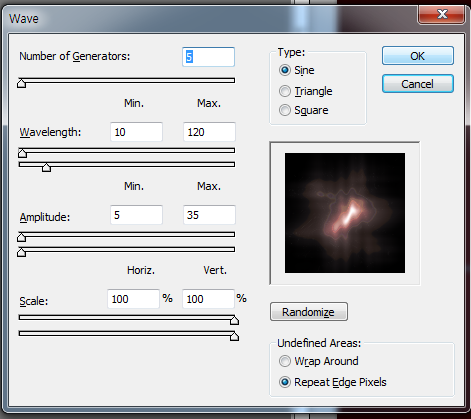Click the Scale label
Screen dimensions: 471x419
click(x=34, y=301)
